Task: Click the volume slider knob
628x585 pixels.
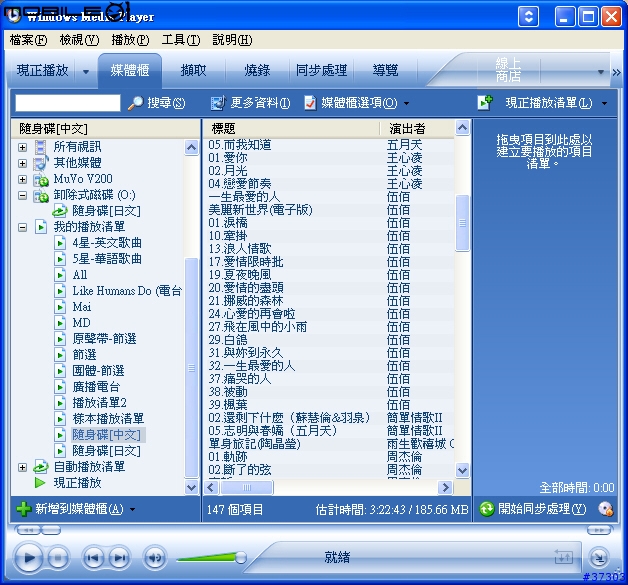Action: (x=241, y=557)
